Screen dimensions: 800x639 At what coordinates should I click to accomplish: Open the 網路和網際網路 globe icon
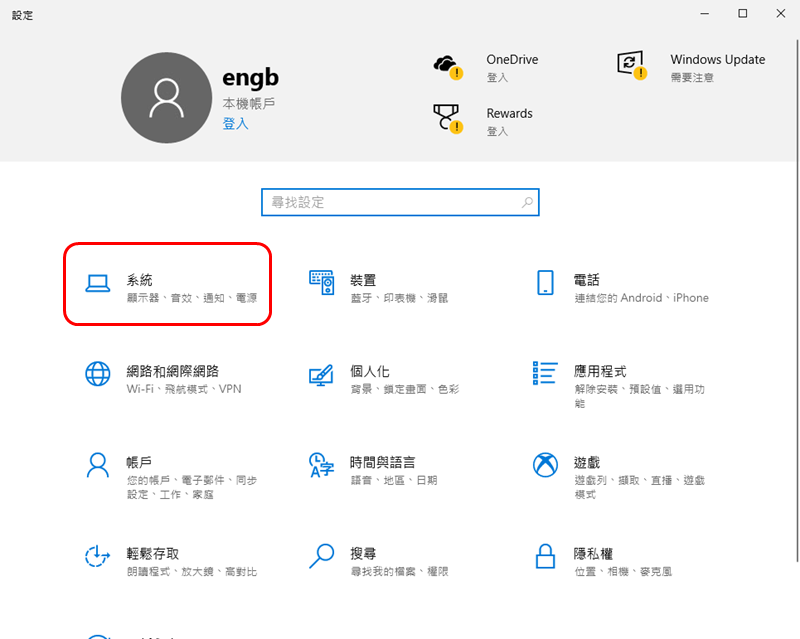click(x=97, y=374)
